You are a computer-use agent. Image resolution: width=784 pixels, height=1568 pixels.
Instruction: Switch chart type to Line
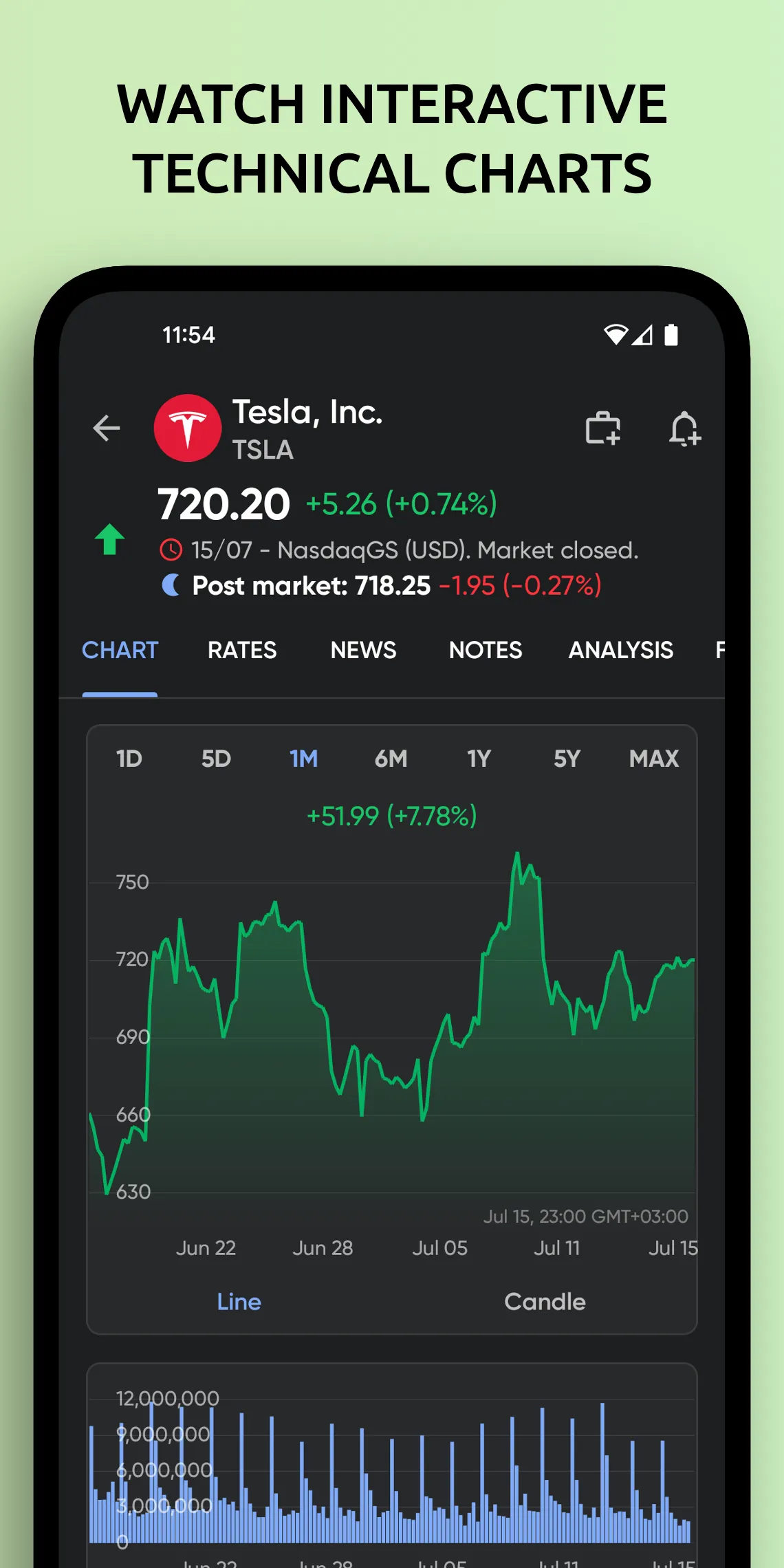[x=239, y=1301]
